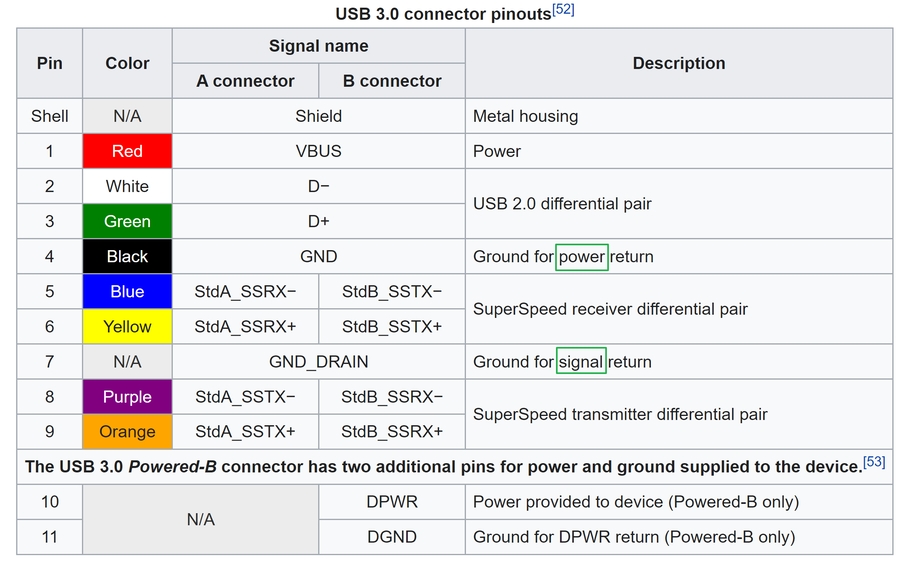The image size is (900, 564).
Task: Select the VBUS signal name cell
Action: [318, 151]
